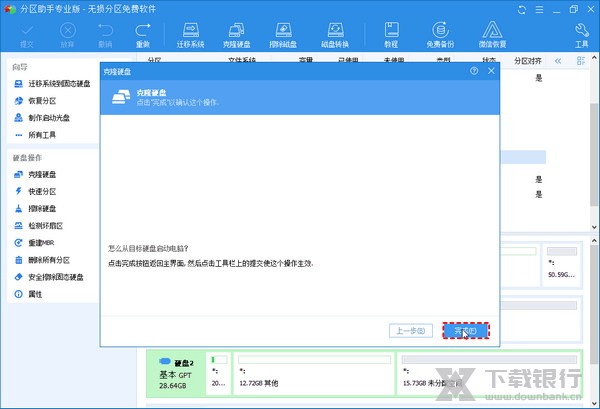Choose 重建MBR in the sidebar
600x409 pixels.
34,243
